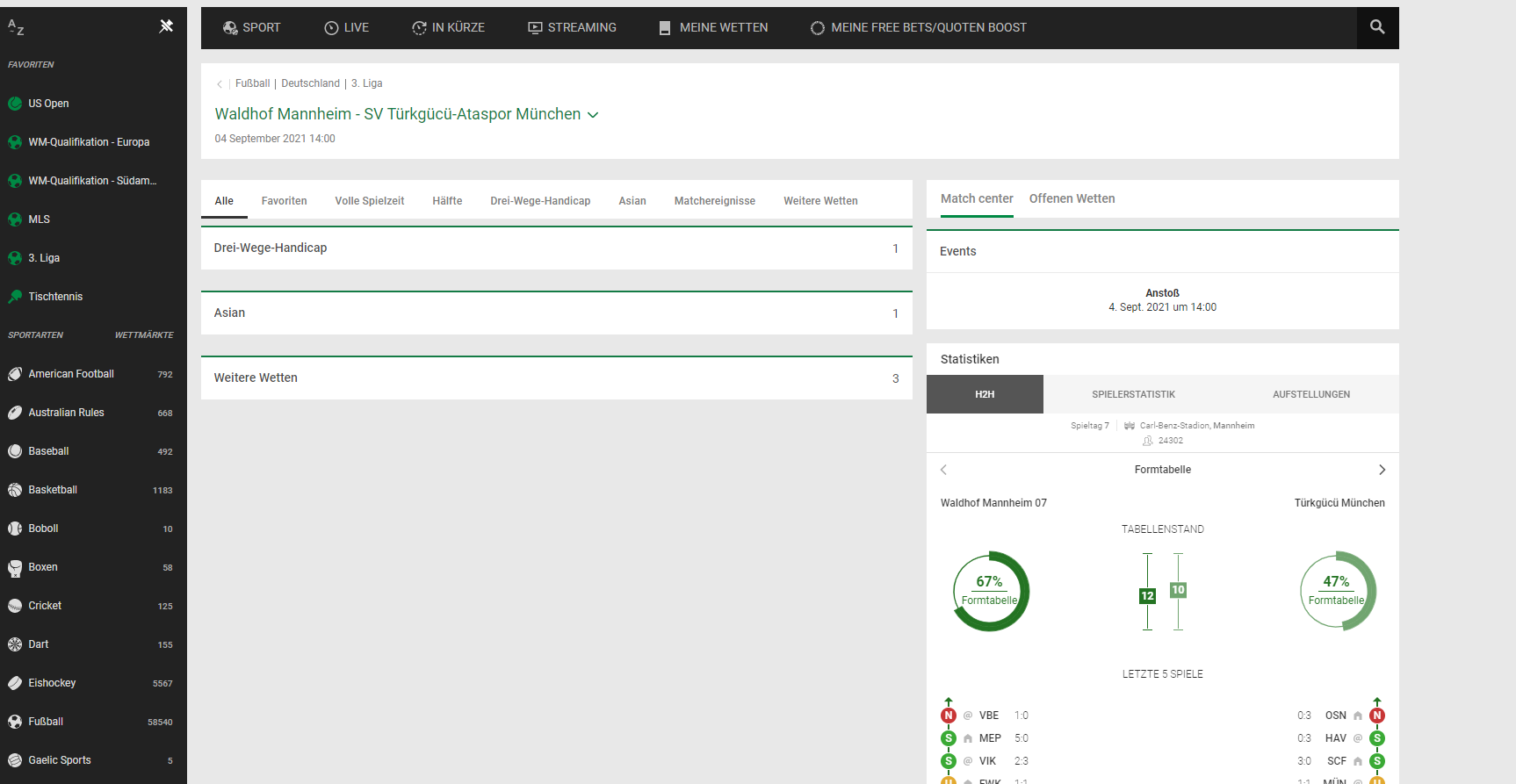Click the Tischtennis paddle icon

15,297
